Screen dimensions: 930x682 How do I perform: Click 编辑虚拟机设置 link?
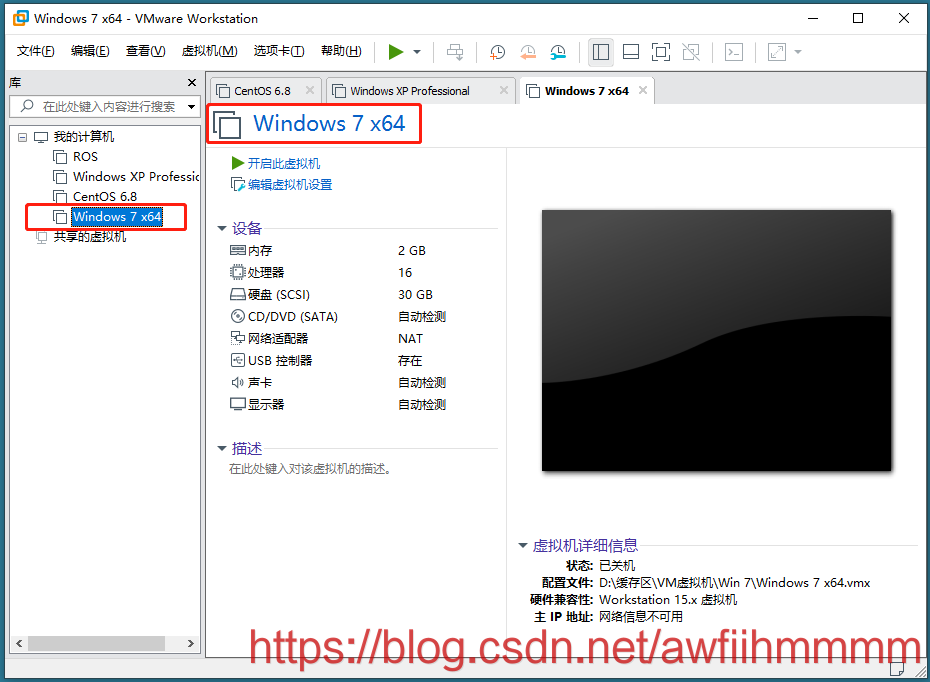click(x=290, y=184)
